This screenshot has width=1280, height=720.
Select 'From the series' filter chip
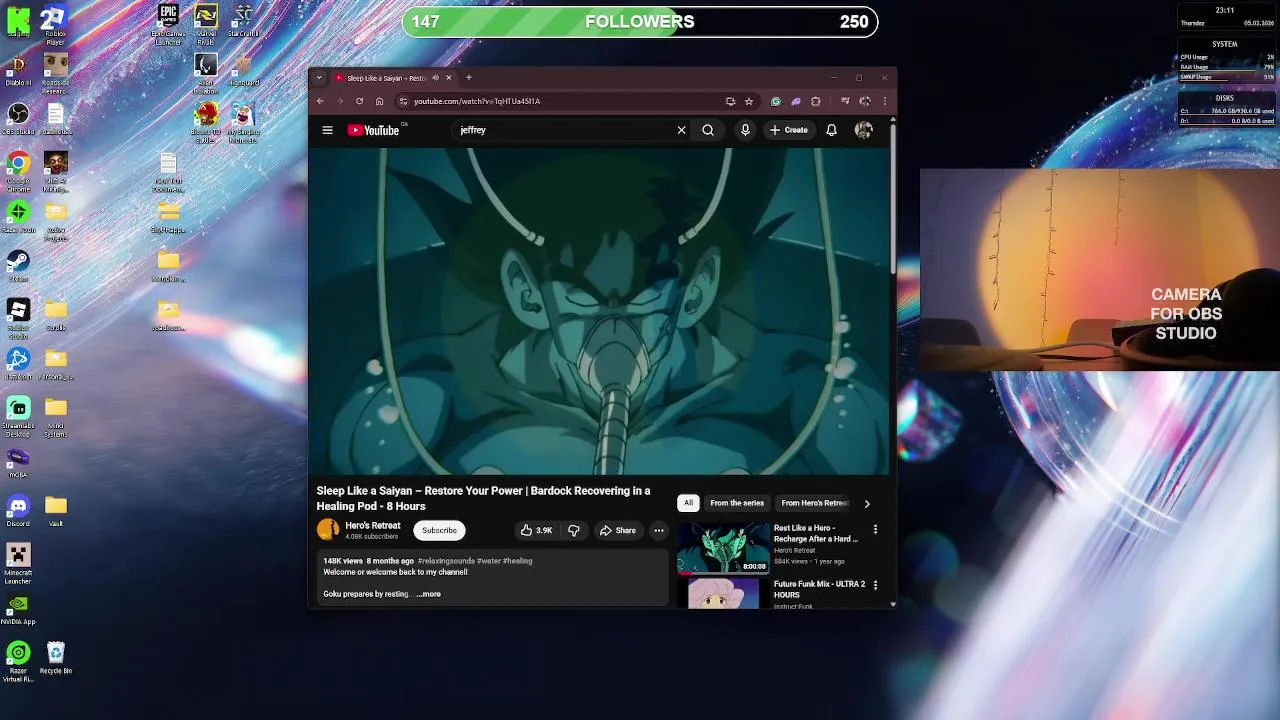click(737, 503)
